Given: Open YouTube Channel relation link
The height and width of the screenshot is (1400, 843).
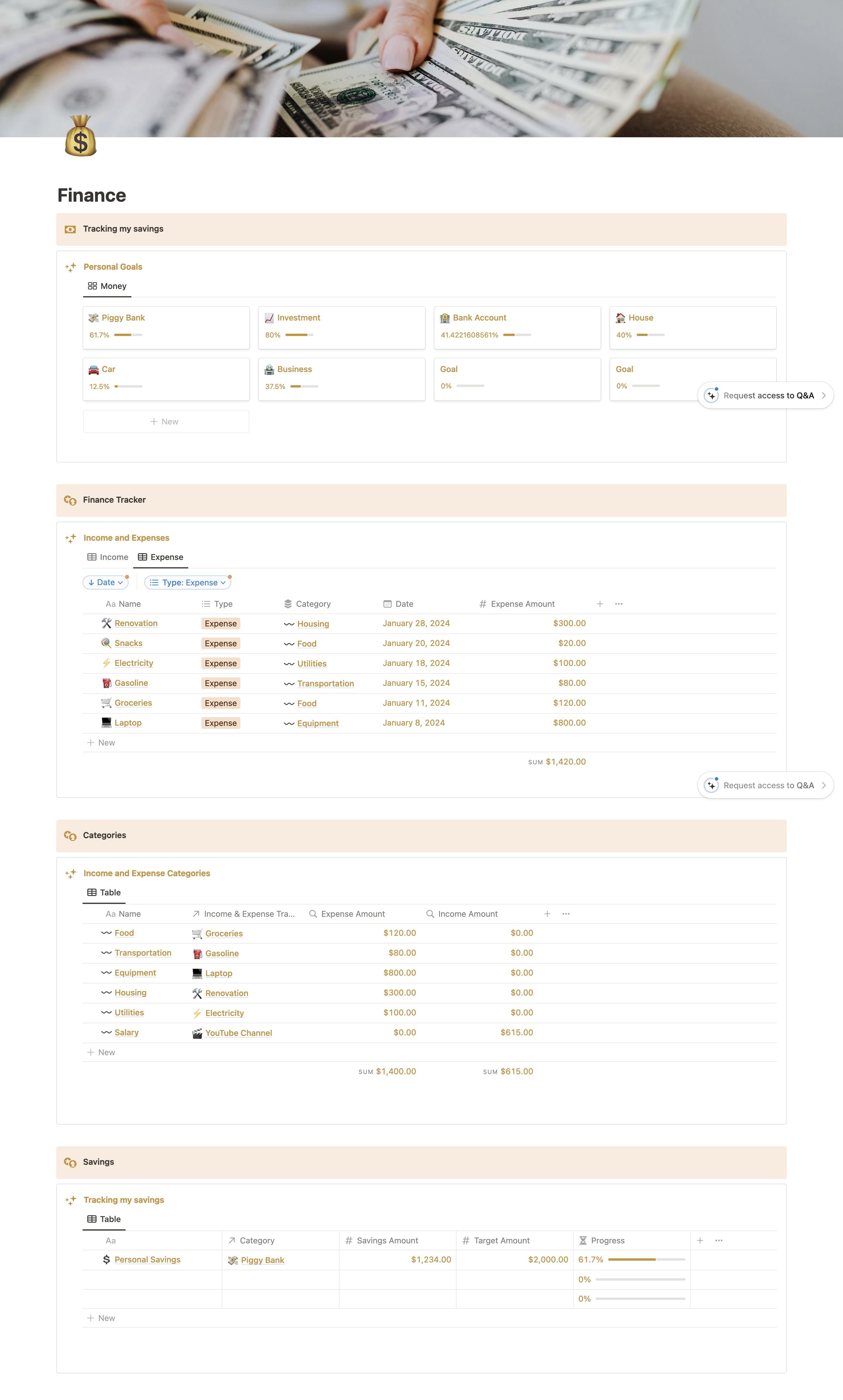Looking at the screenshot, I should [x=239, y=1033].
